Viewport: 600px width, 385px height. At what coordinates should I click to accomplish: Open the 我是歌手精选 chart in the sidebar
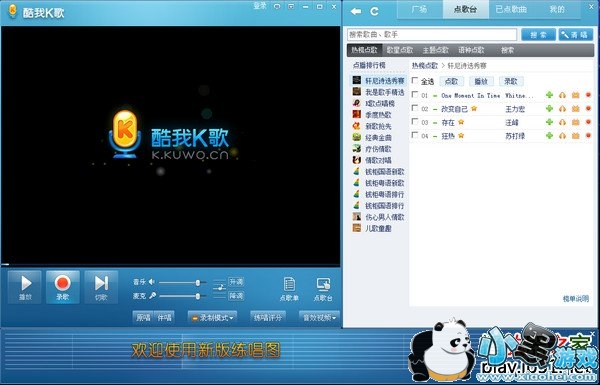pos(378,92)
